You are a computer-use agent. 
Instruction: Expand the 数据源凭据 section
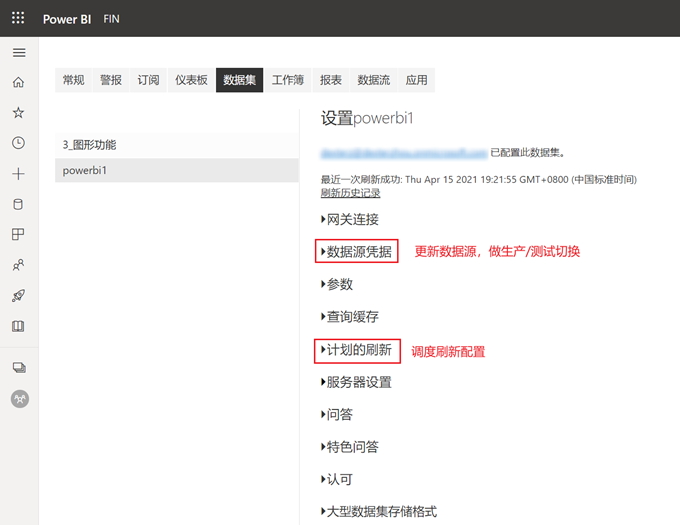point(356,251)
